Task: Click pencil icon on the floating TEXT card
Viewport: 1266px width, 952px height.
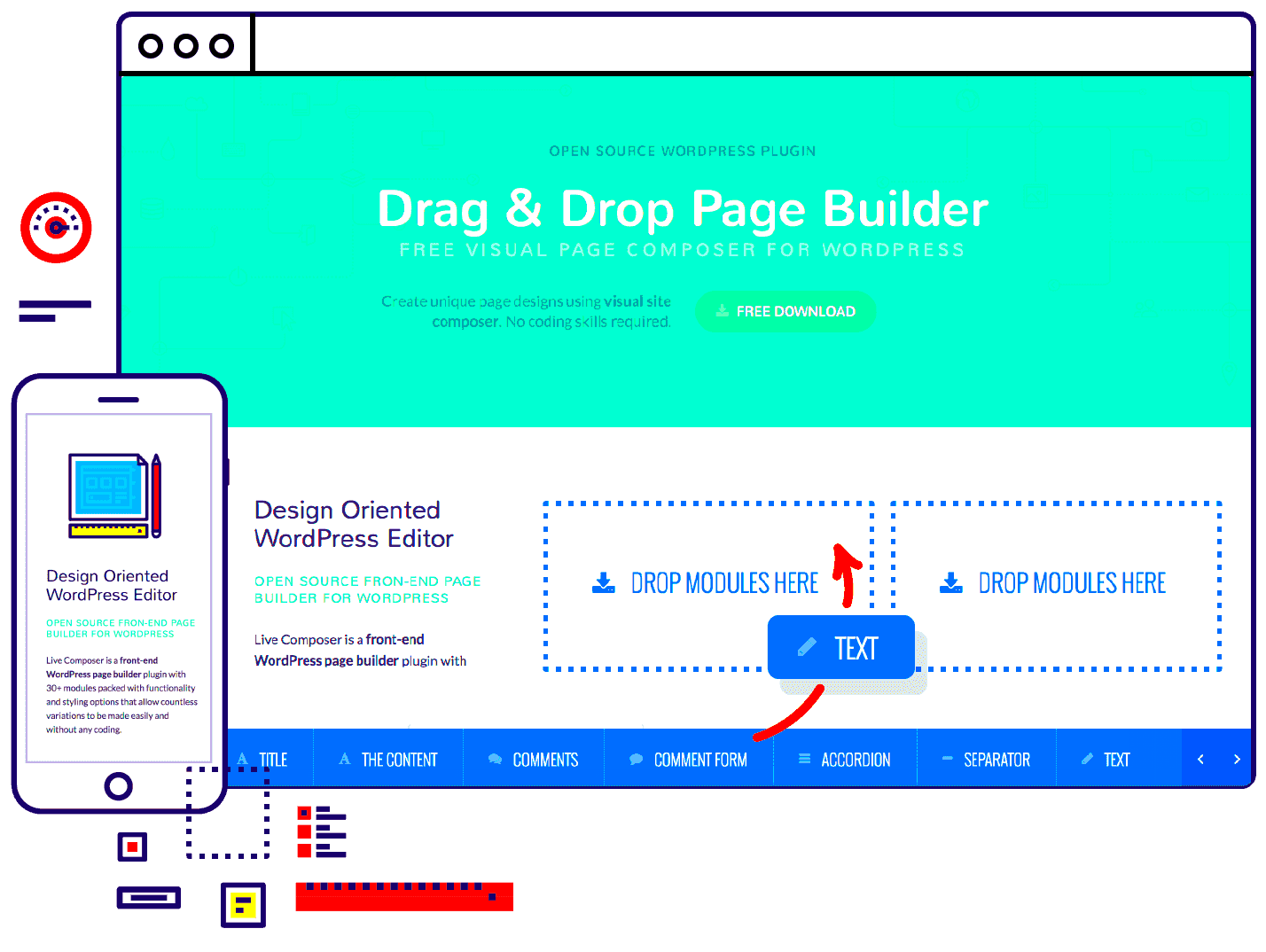Action: tap(807, 647)
